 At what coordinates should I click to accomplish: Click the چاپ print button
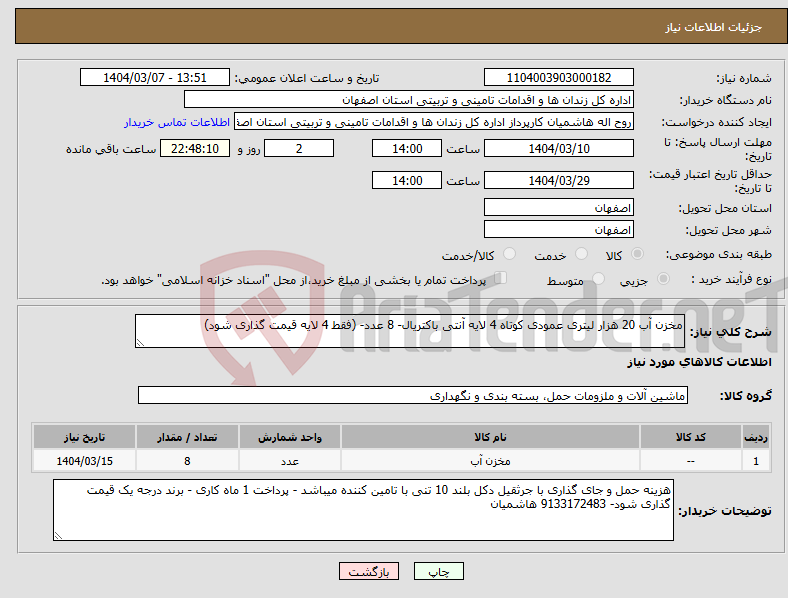pos(439,571)
